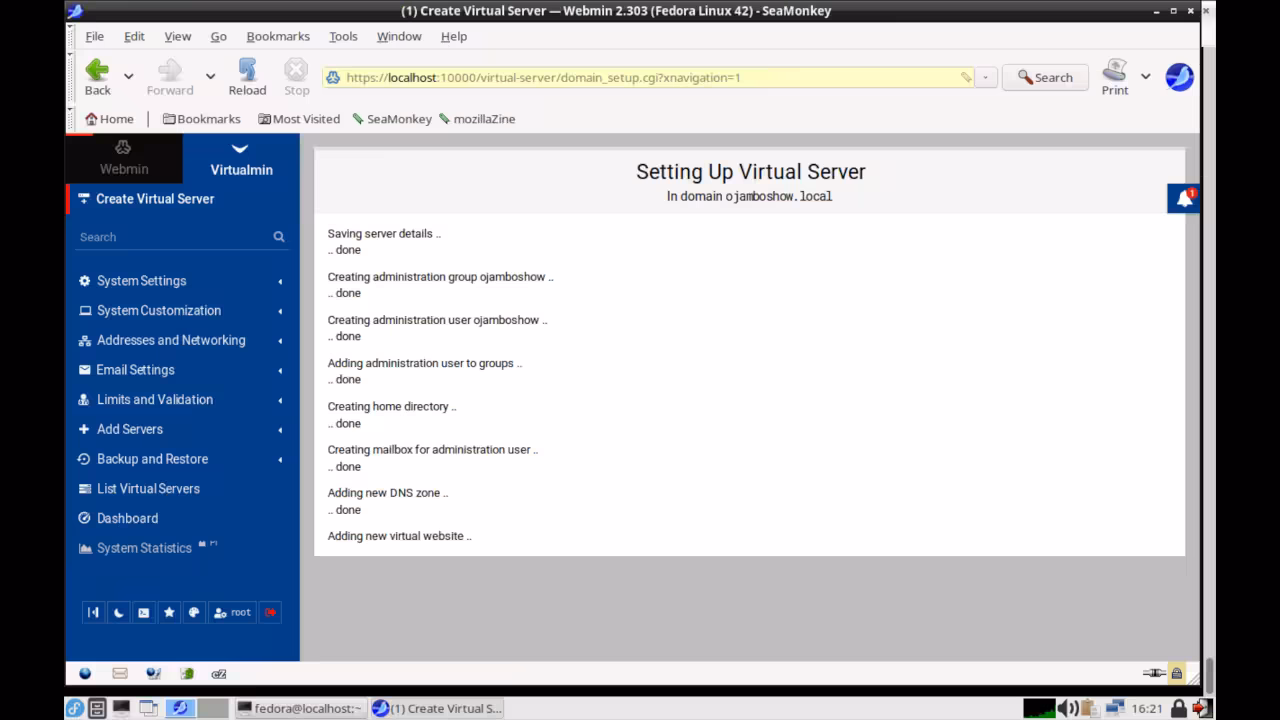Screen dimensions: 1280x720
Task: Expand Addresses and Networking section
Action: point(182,340)
